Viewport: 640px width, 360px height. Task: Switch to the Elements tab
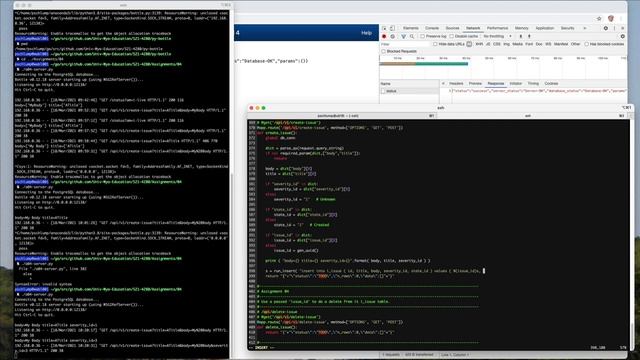click(x=411, y=28)
